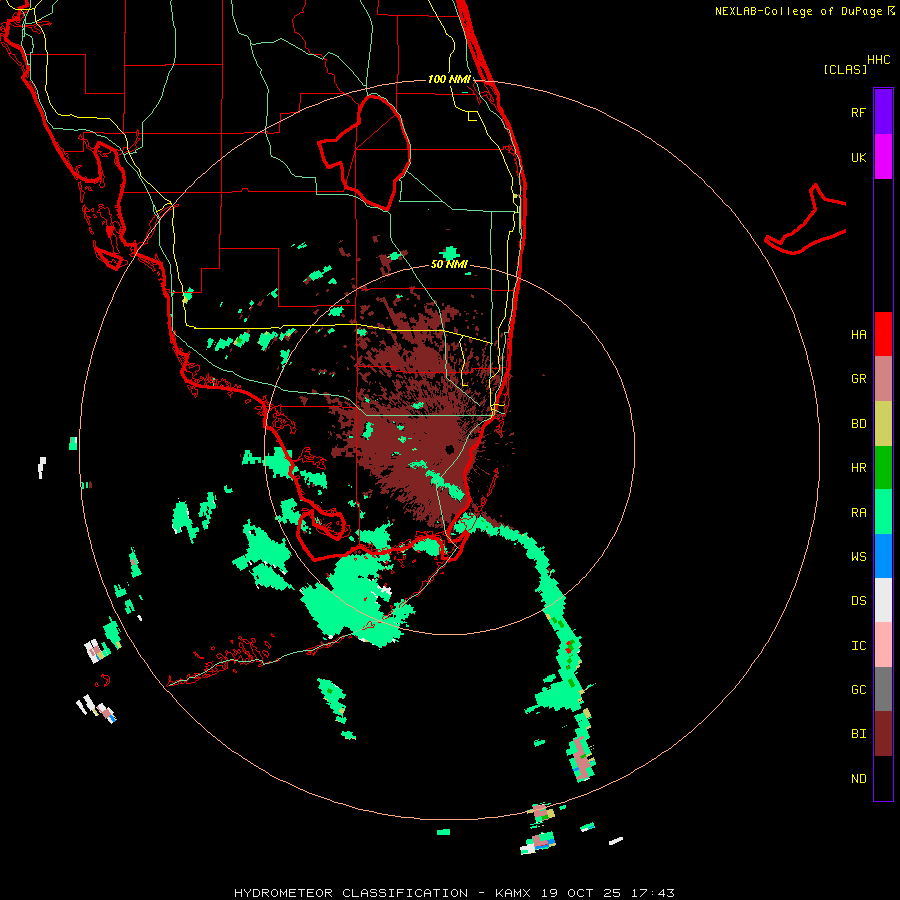Viewport: 900px width, 900px height.
Task: Click the BI legend label
Action: [x=858, y=734]
